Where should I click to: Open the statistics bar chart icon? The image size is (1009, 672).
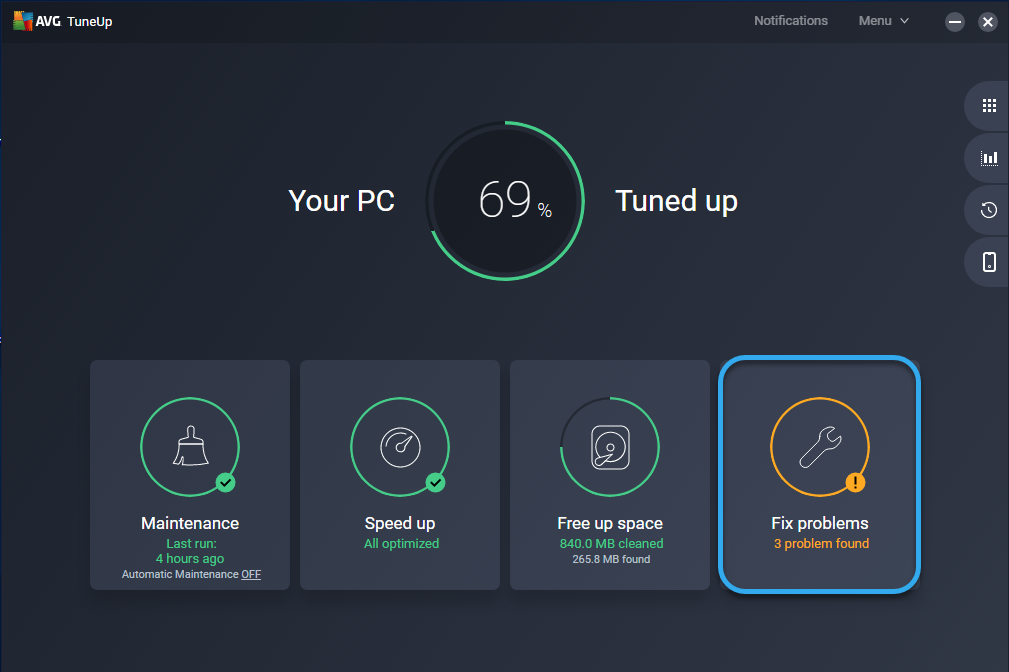click(x=989, y=158)
